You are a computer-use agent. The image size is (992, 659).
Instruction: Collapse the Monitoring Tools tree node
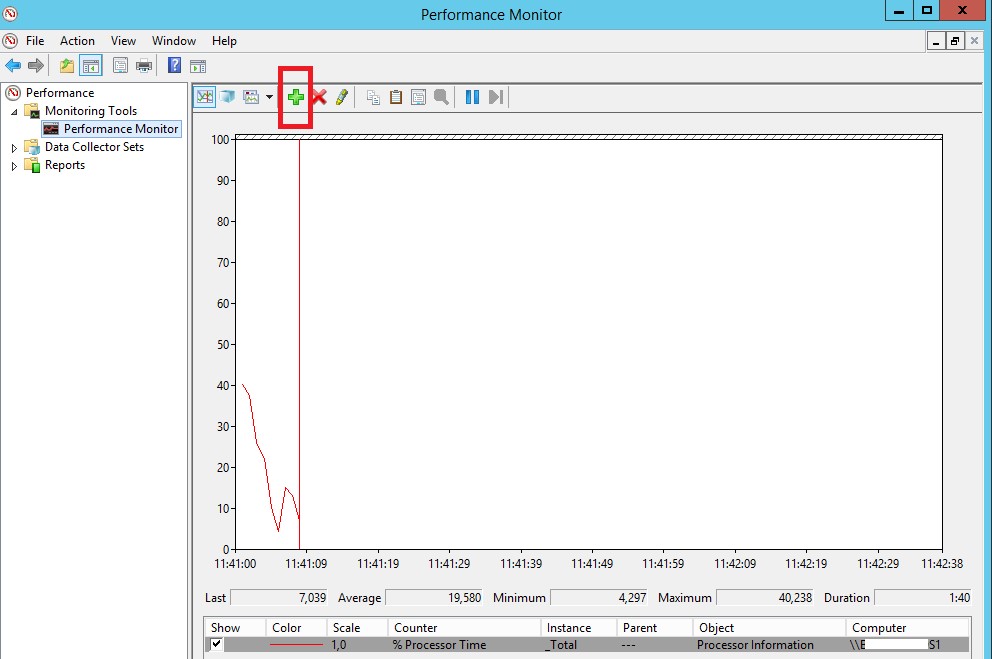pyautogui.click(x=14, y=112)
